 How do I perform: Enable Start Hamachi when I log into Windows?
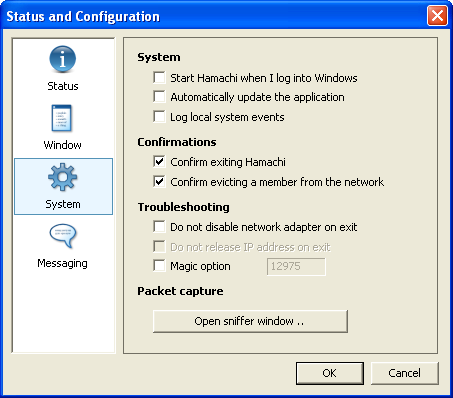(x=159, y=77)
